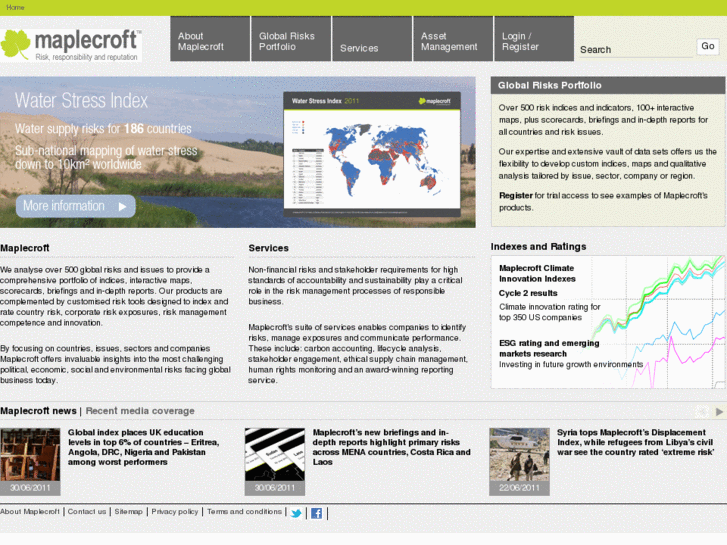Open the Login / Register menu
Image resolution: width=727 pixels, height=545 pixels.
[x=534, y=39]
